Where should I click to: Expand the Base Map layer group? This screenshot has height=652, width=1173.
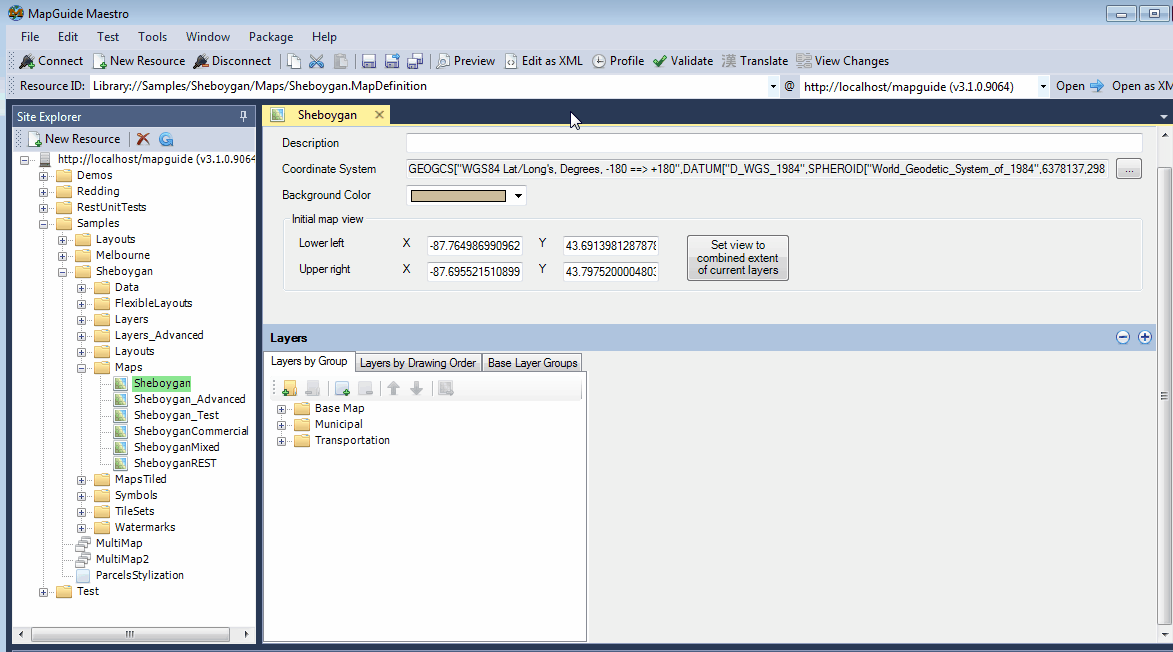pyautogui.click(x=281, y=408)
